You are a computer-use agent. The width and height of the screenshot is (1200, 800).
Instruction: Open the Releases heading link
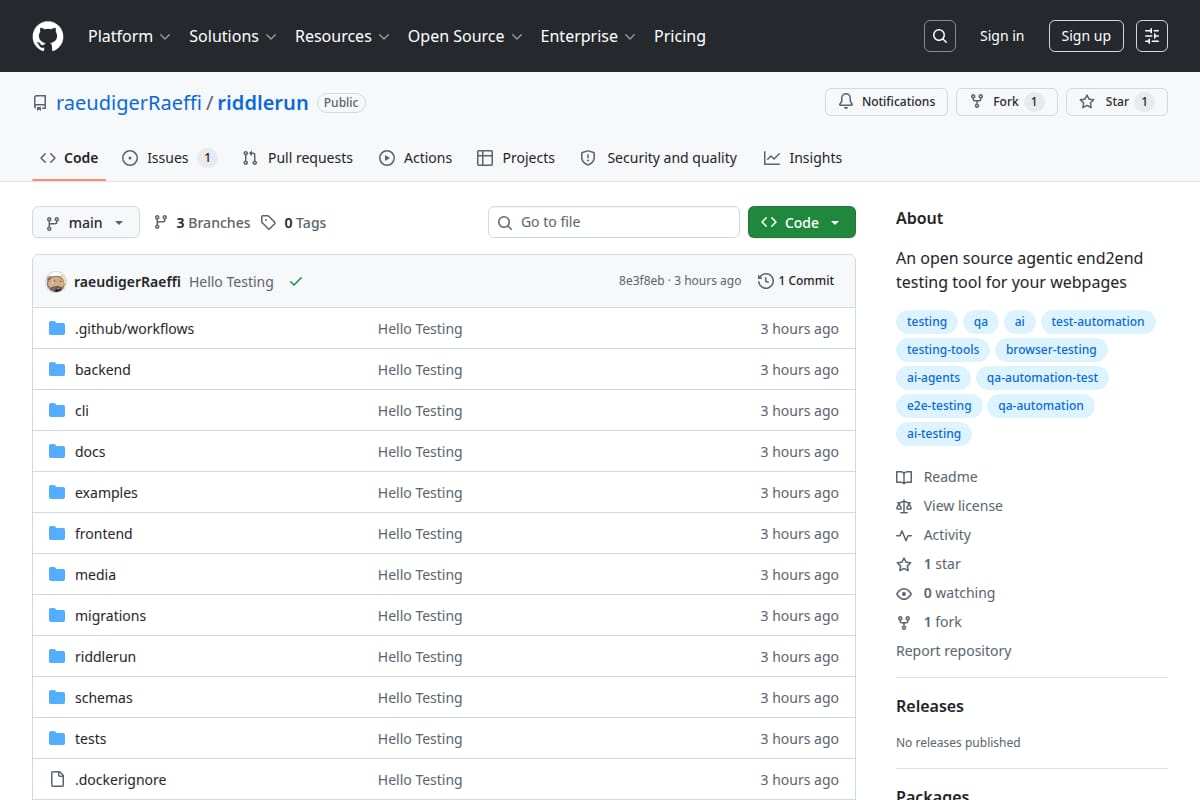[x=930, y=706]
